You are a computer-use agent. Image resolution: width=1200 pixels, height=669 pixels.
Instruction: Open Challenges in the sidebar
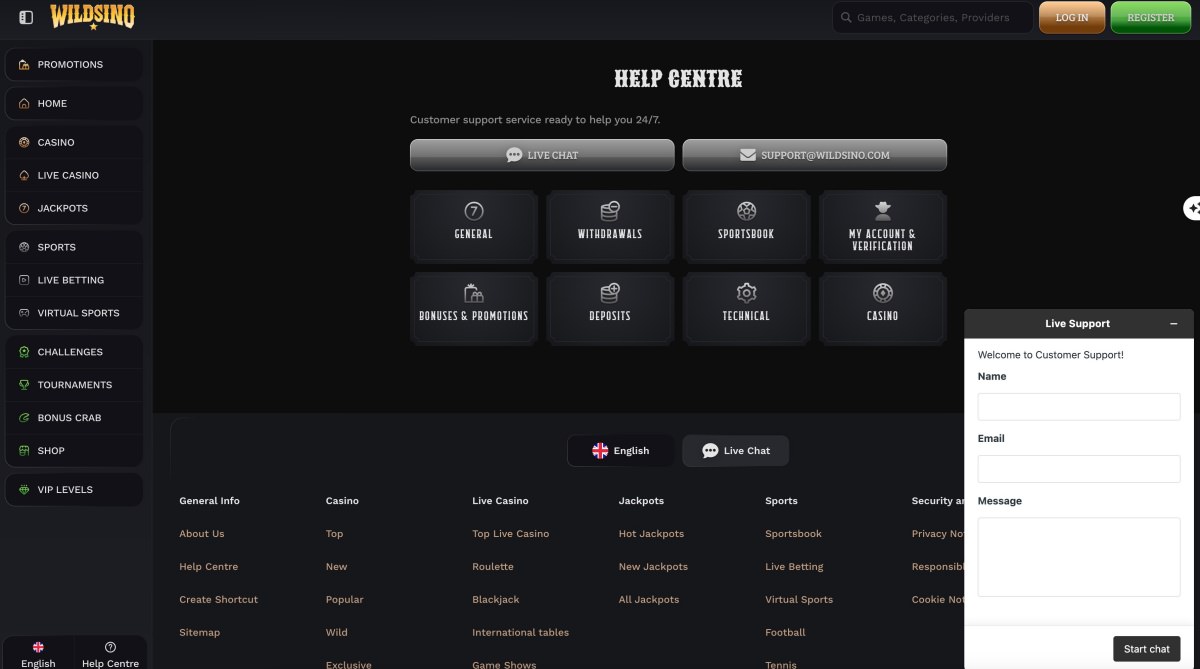point(74,353)
